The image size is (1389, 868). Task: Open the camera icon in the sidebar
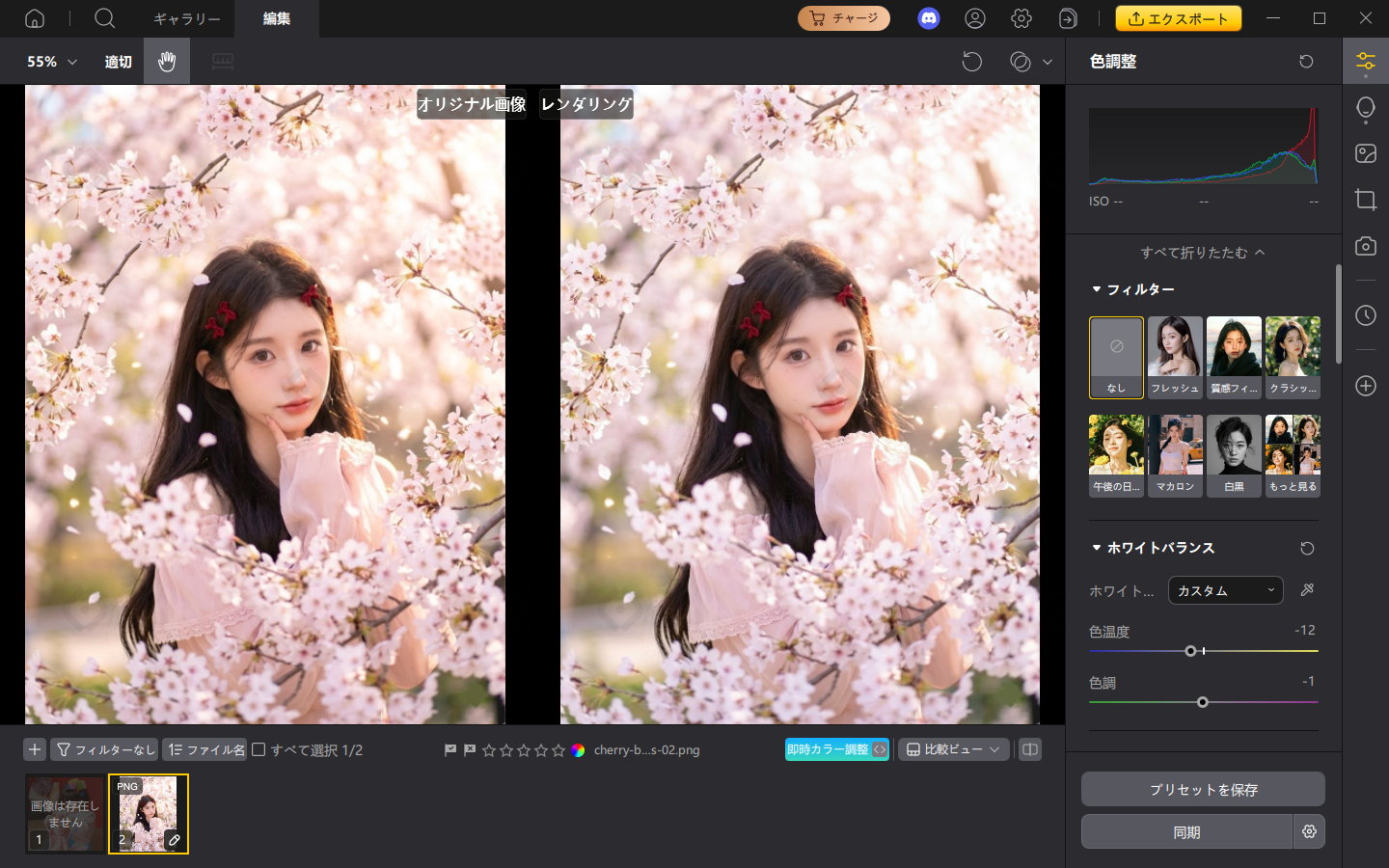[x=1366, y=246]
